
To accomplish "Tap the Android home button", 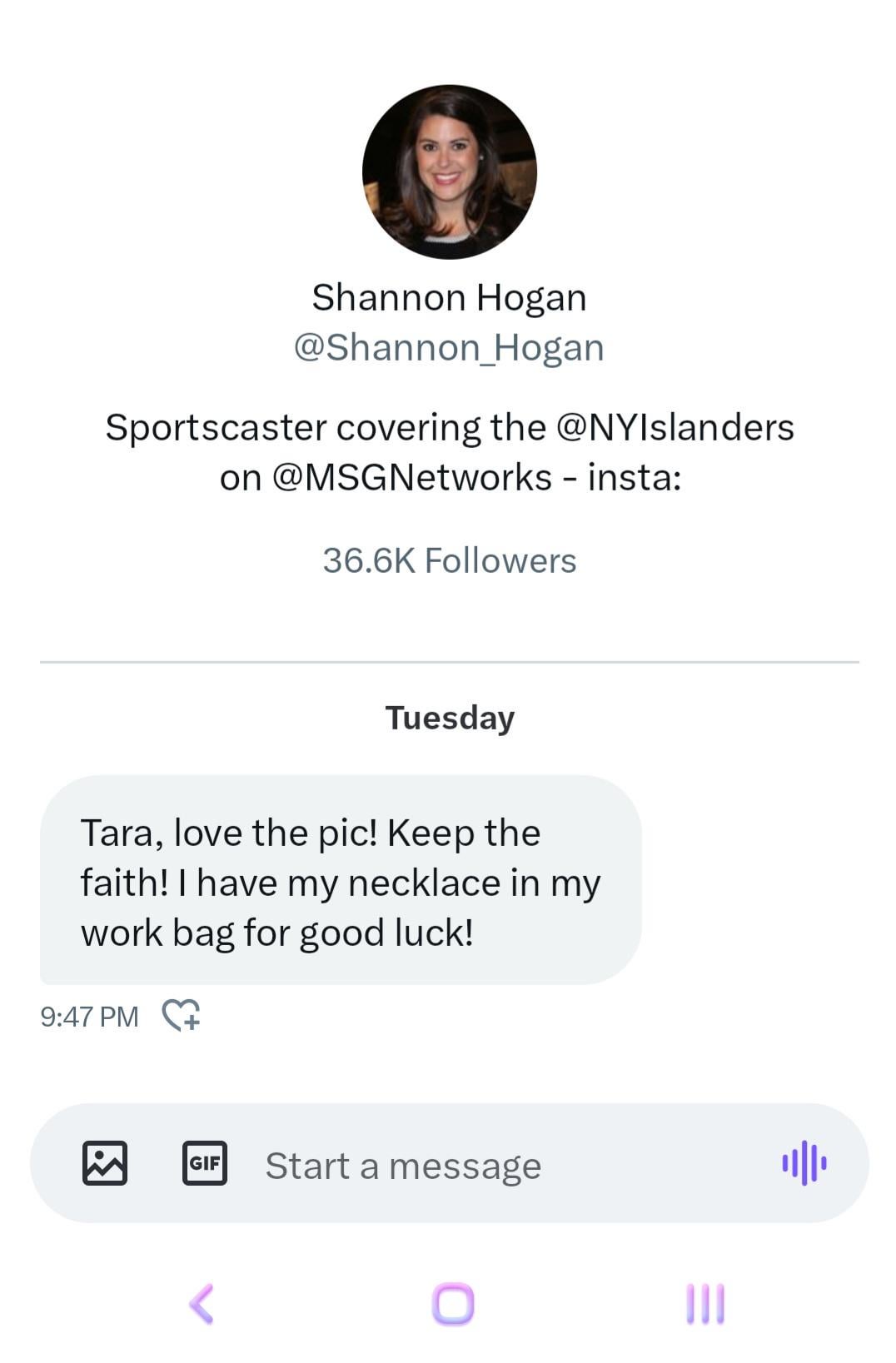I will tap(453, 1304).
